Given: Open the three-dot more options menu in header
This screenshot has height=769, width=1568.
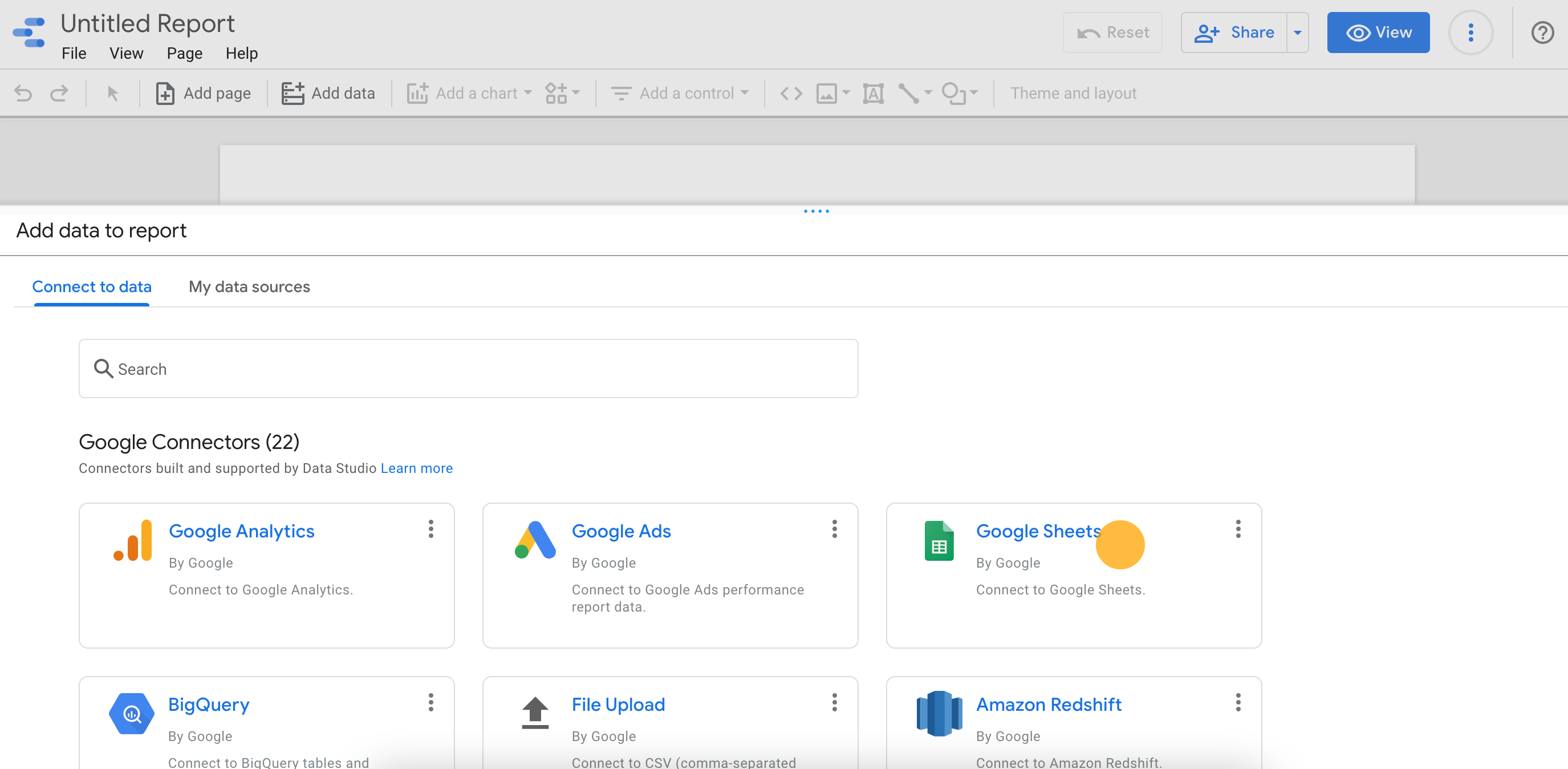Looking at the screenshot, I should pyautogui.click(x=1470, y=33).
